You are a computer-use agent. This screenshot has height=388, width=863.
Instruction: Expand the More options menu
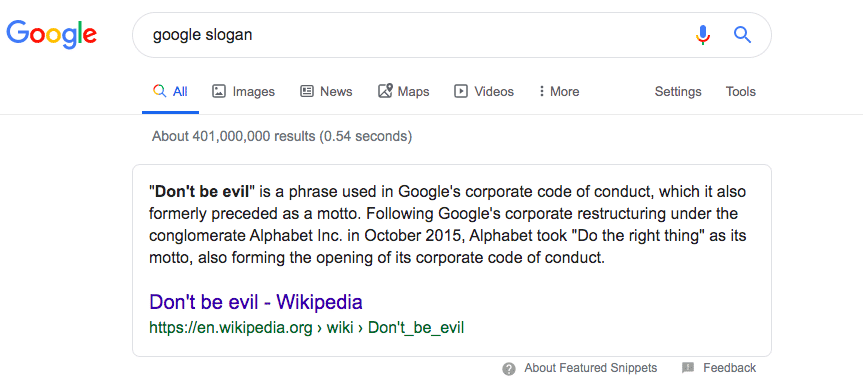[559, 91]
